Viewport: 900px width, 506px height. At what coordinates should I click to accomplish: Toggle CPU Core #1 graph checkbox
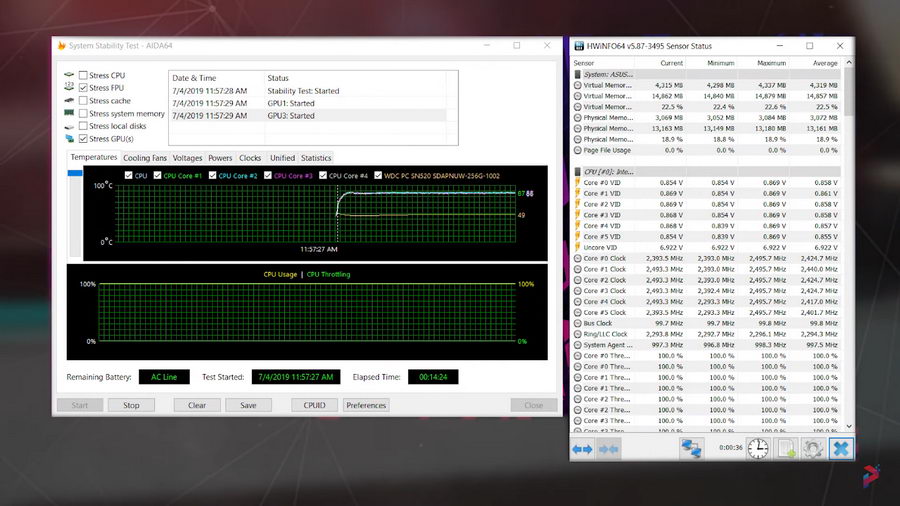156,176
